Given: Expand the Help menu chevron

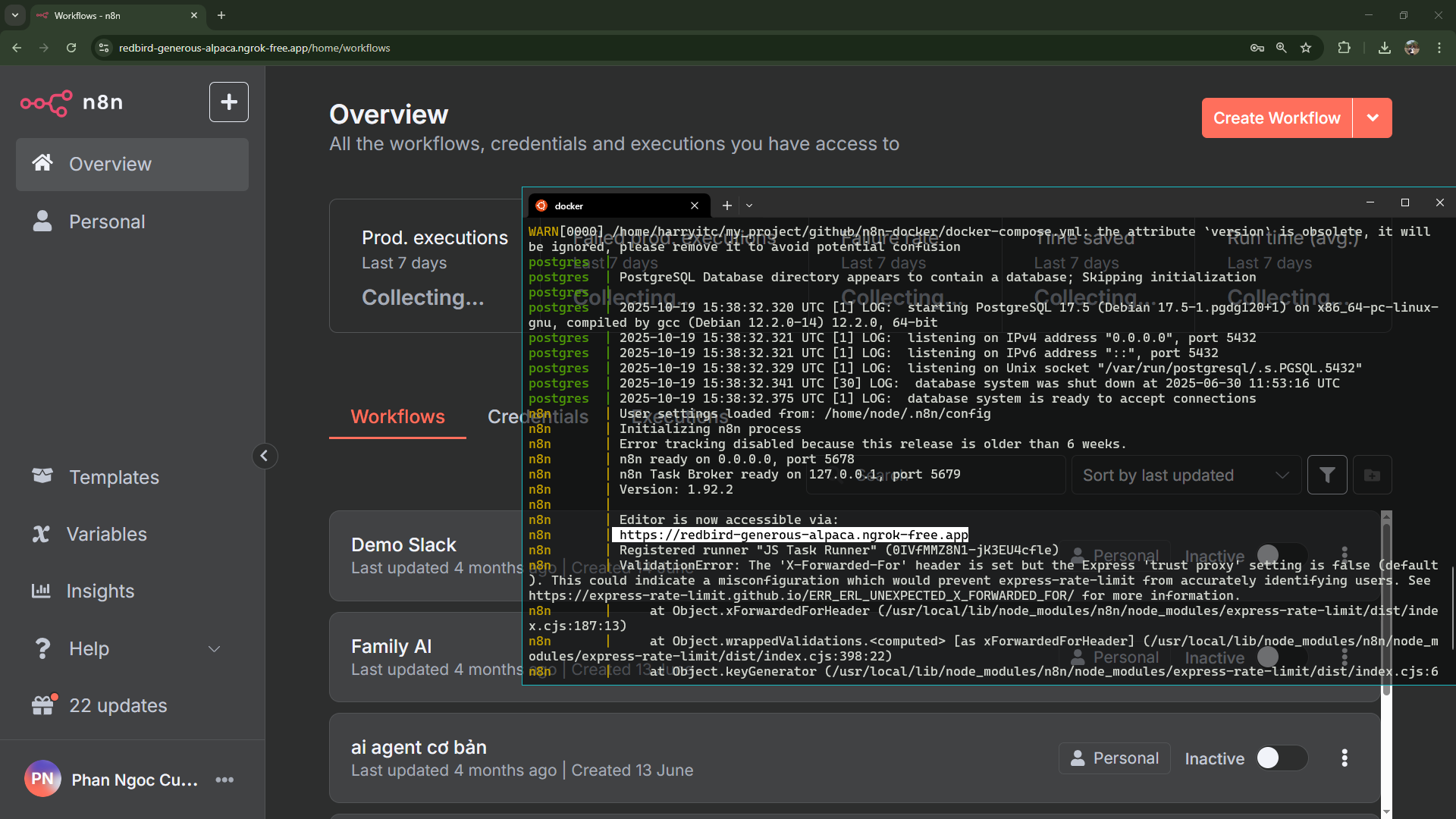Looking at the screenshot, I should click(x=214, y=649).
